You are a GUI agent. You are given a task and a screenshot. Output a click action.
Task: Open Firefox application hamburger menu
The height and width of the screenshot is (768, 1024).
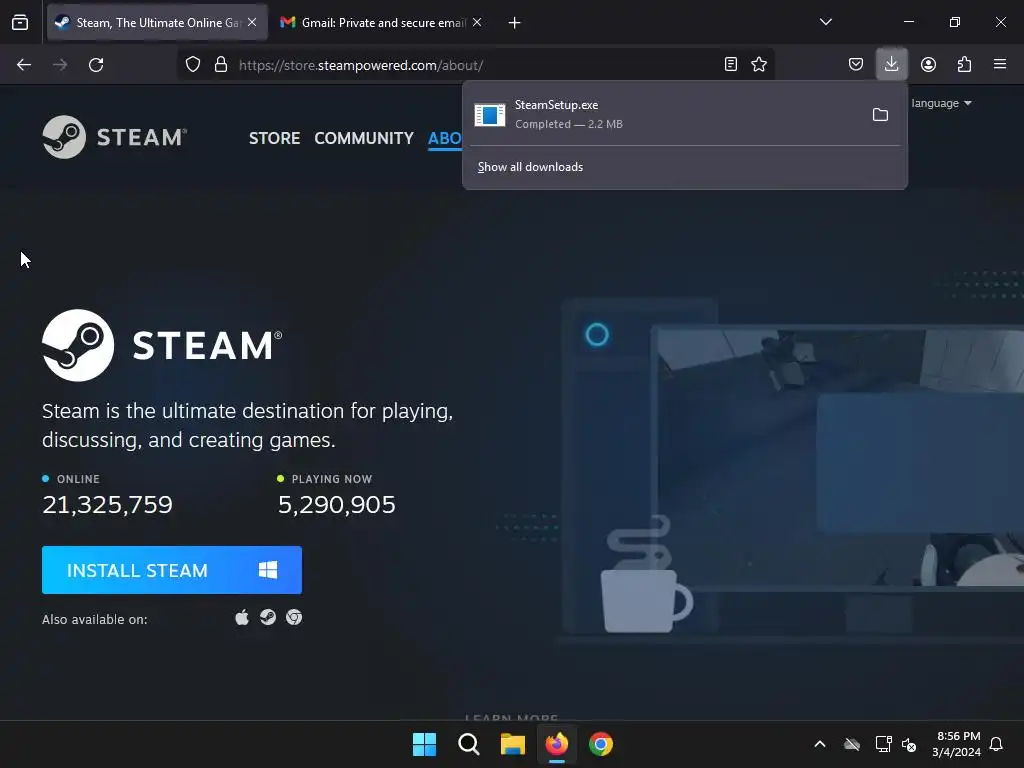tap(1000, 64)
